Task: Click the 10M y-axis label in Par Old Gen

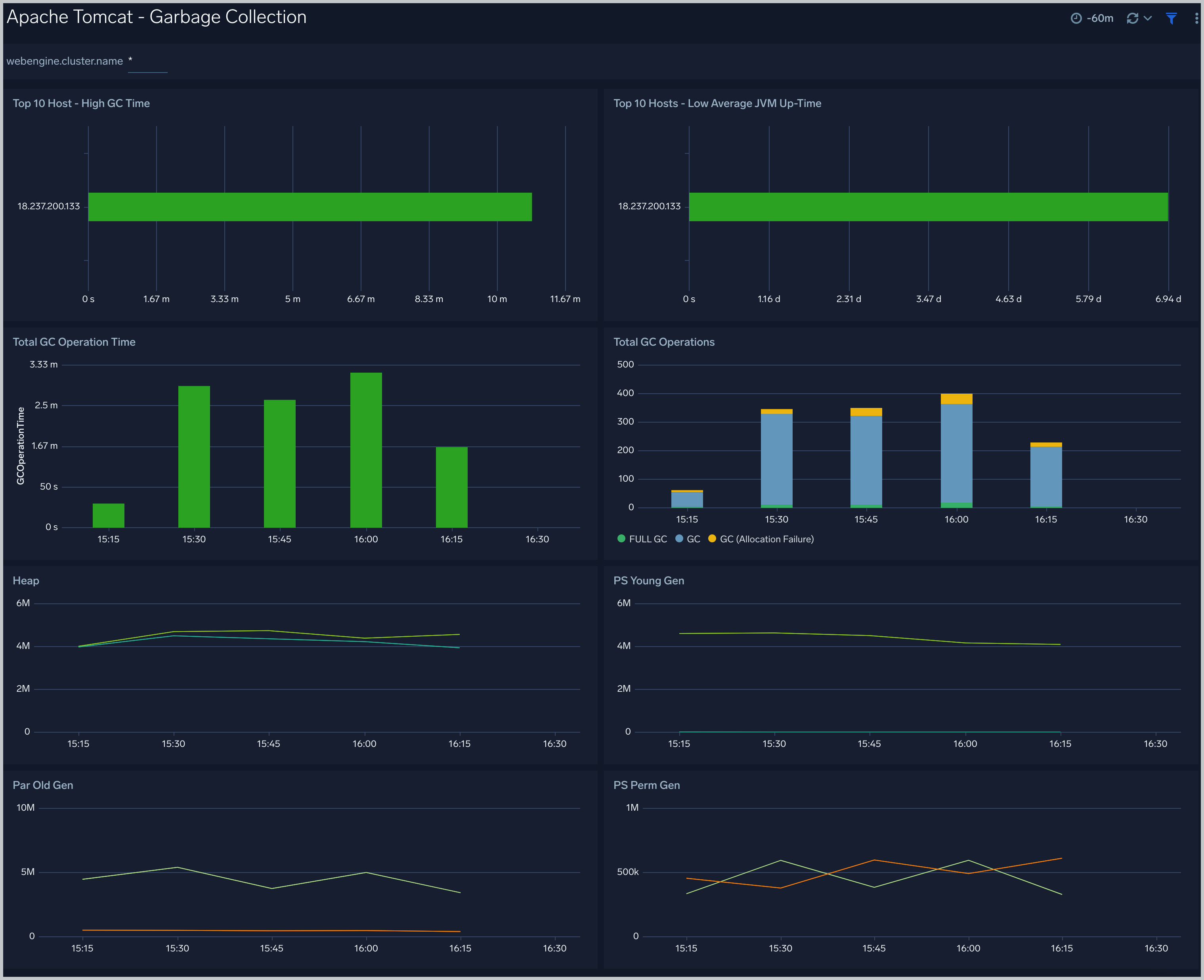Action: click(x=25, y=808)
